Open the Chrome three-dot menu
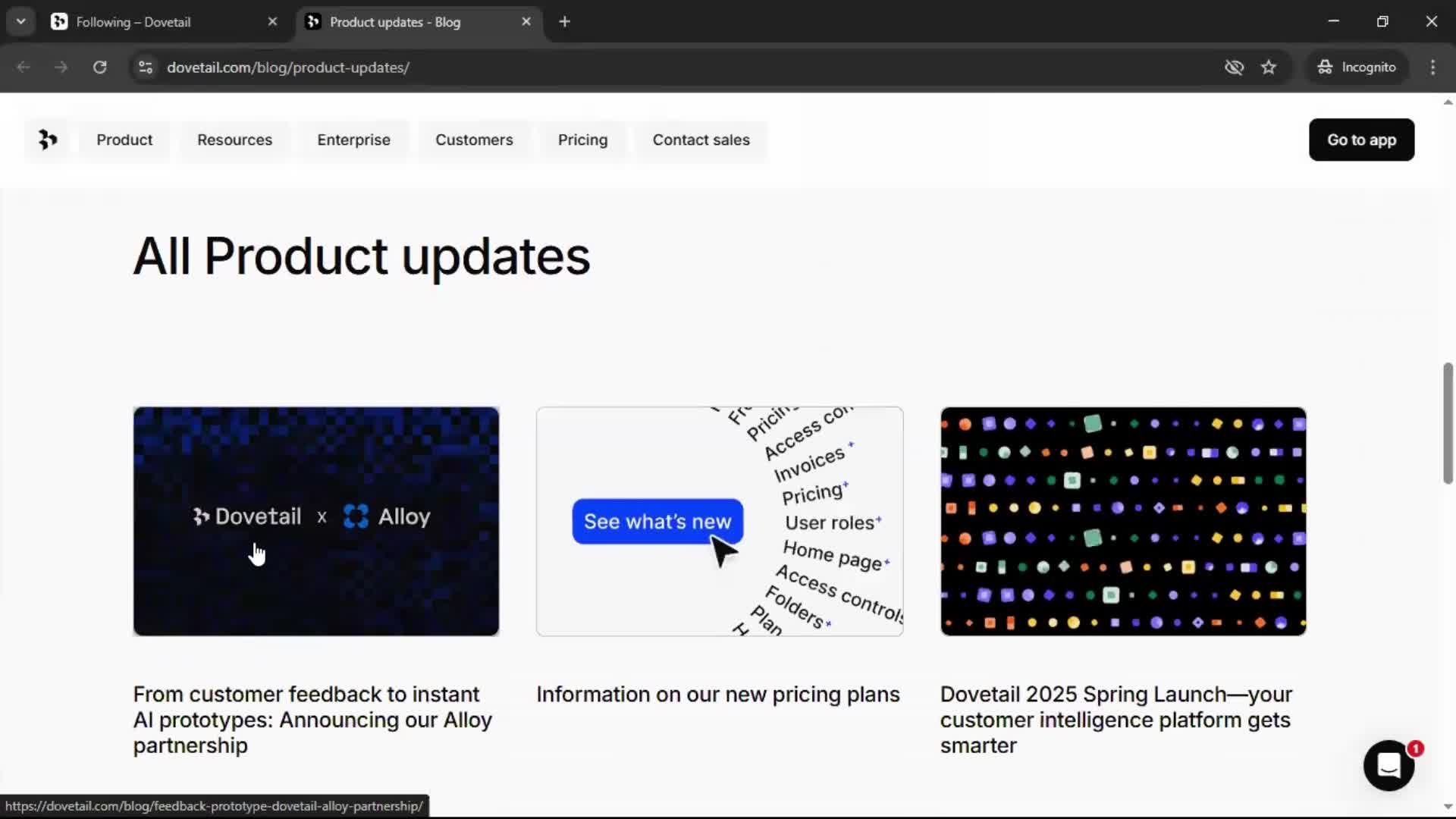The width and height of the screenshot is (1456, 819). pyautogui.click(x=1432, y=67)
